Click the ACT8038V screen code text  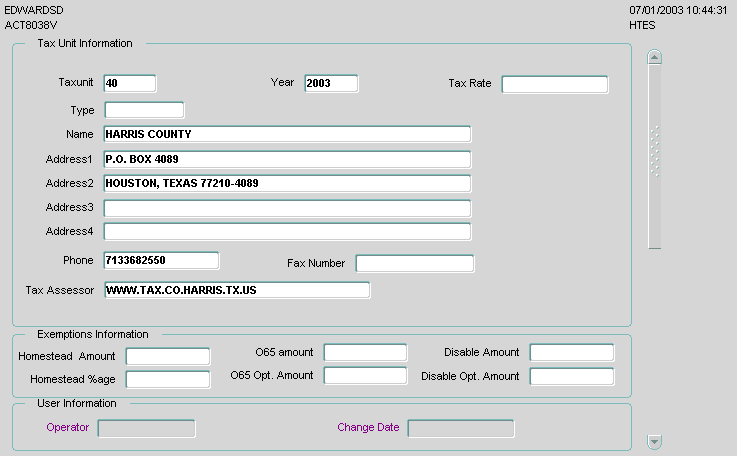pyautogui.click(x=31, y=25)
